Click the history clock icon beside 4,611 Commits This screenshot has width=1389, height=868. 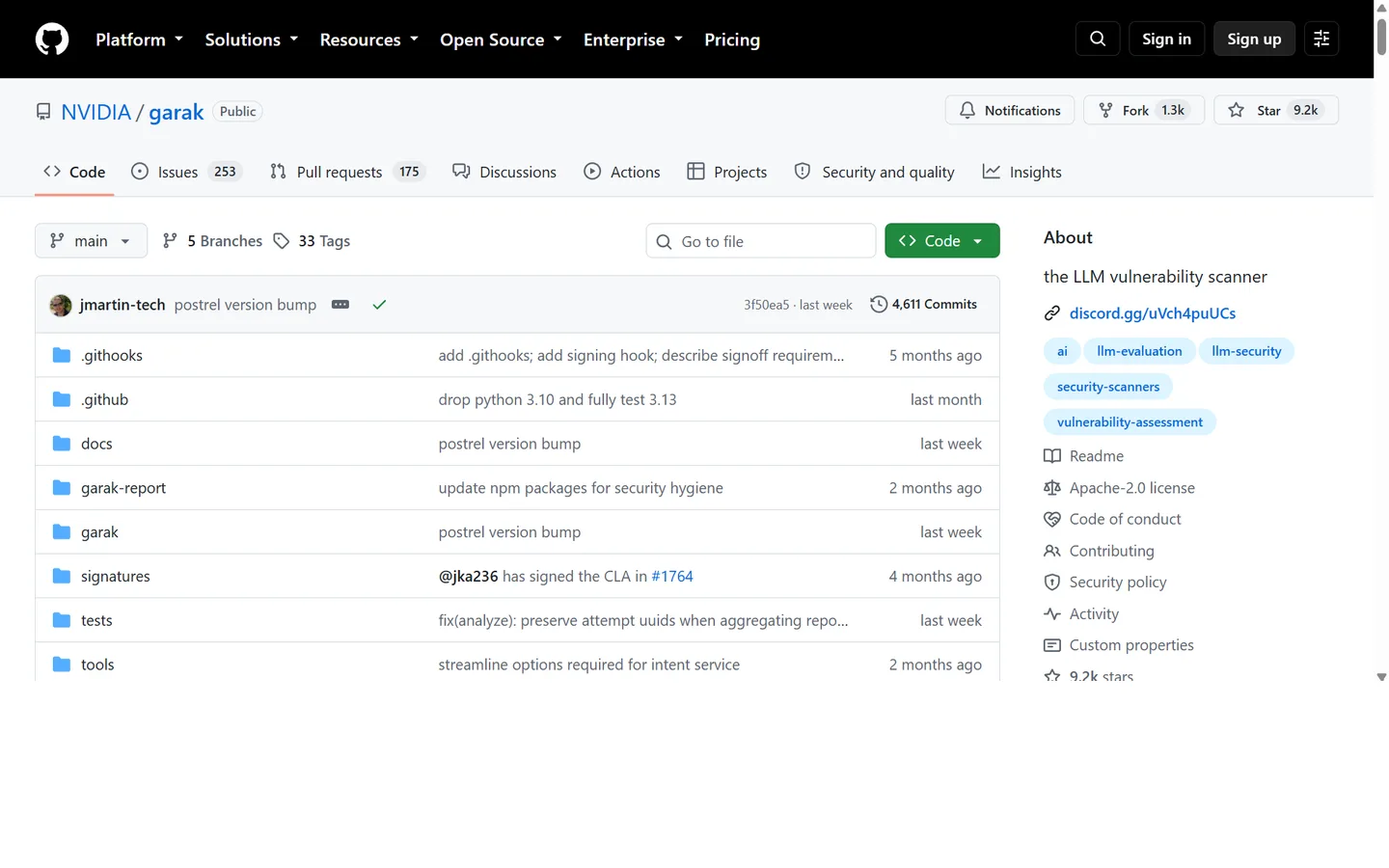[x=879, y=305]
